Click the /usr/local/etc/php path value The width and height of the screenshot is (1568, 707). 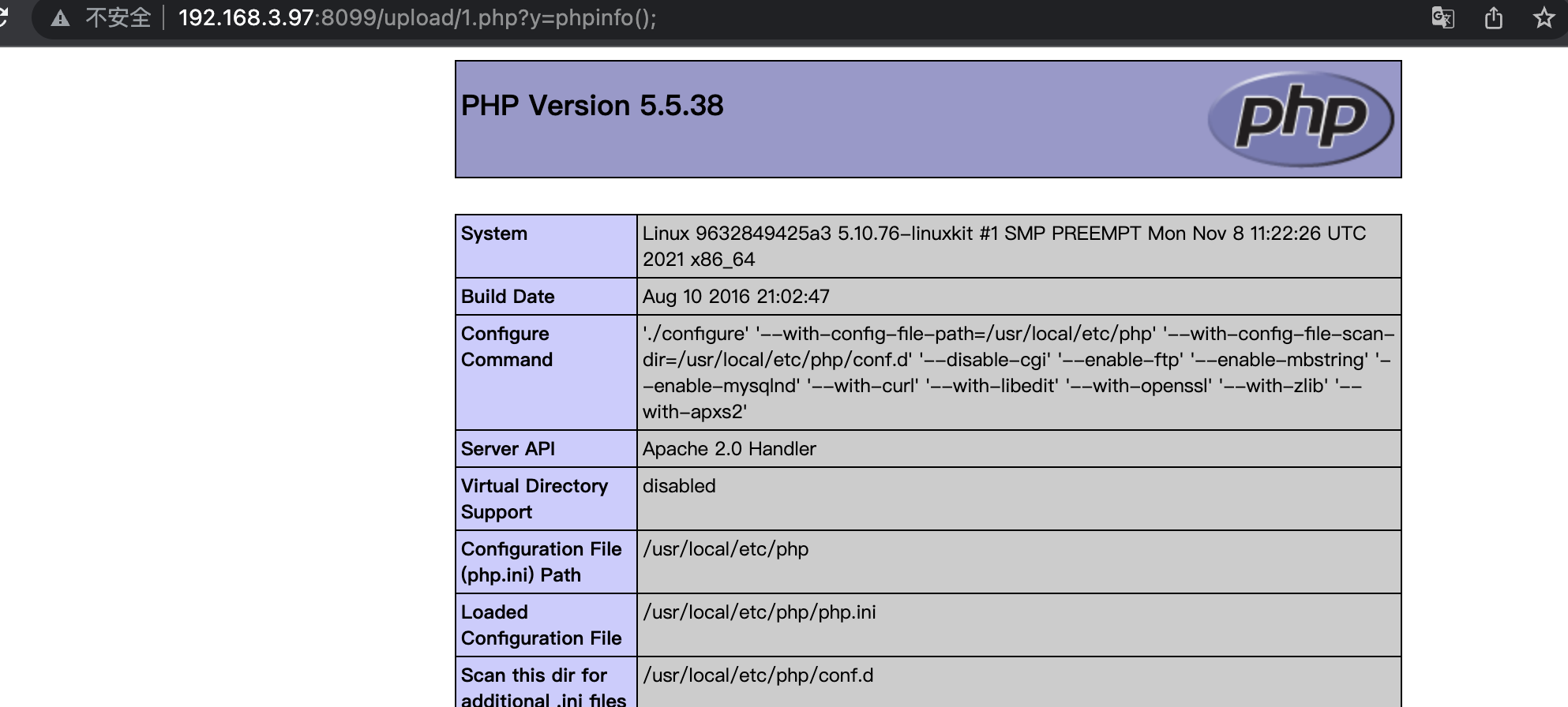726,549
